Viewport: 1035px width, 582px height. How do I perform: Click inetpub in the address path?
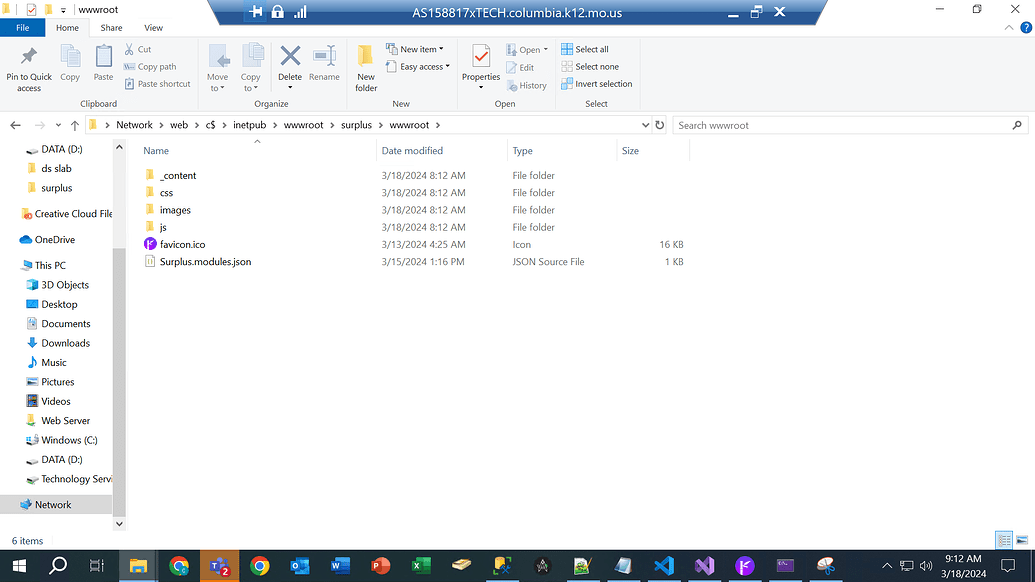tap(250, 125)
